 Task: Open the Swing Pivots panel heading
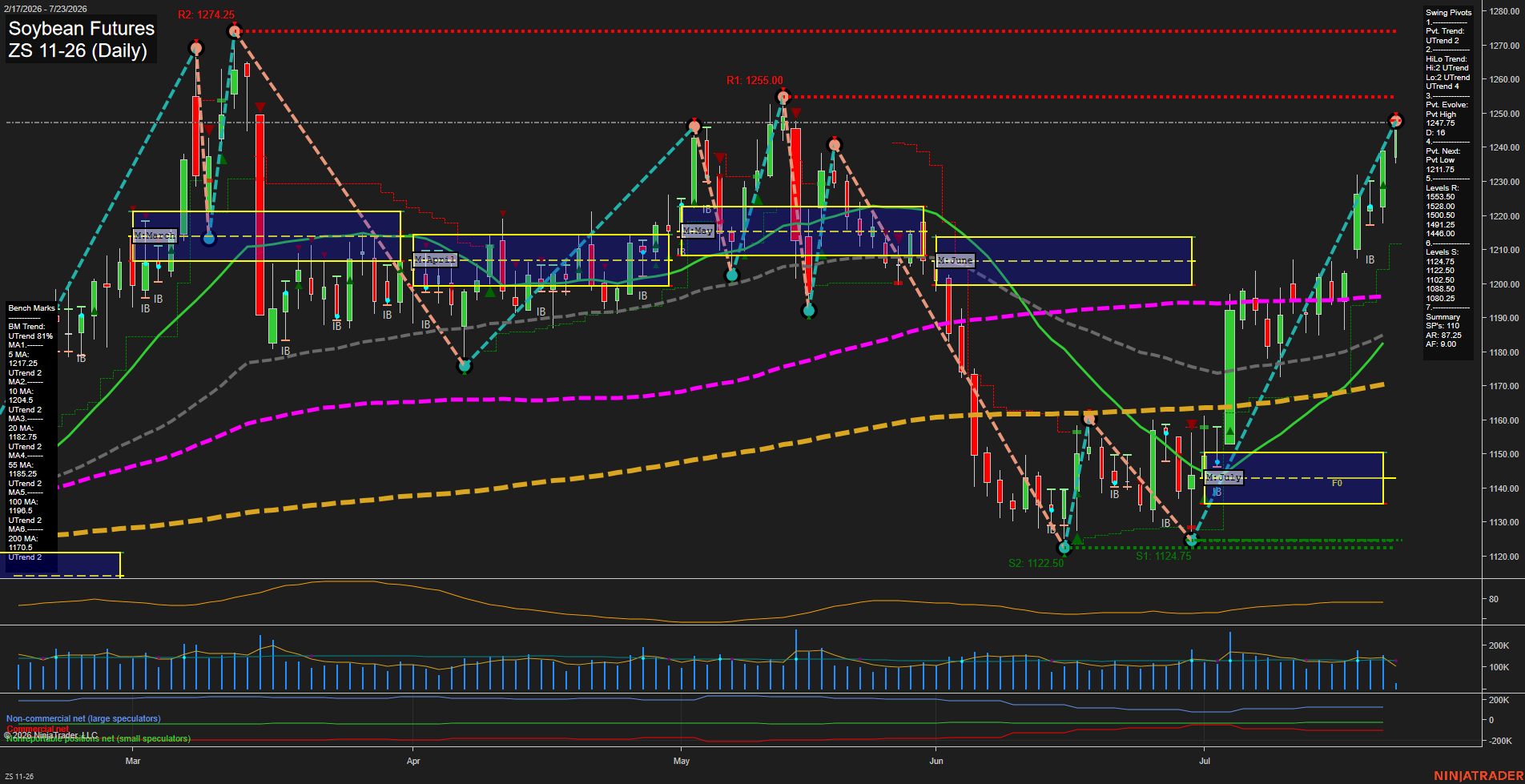(1449, 13)
